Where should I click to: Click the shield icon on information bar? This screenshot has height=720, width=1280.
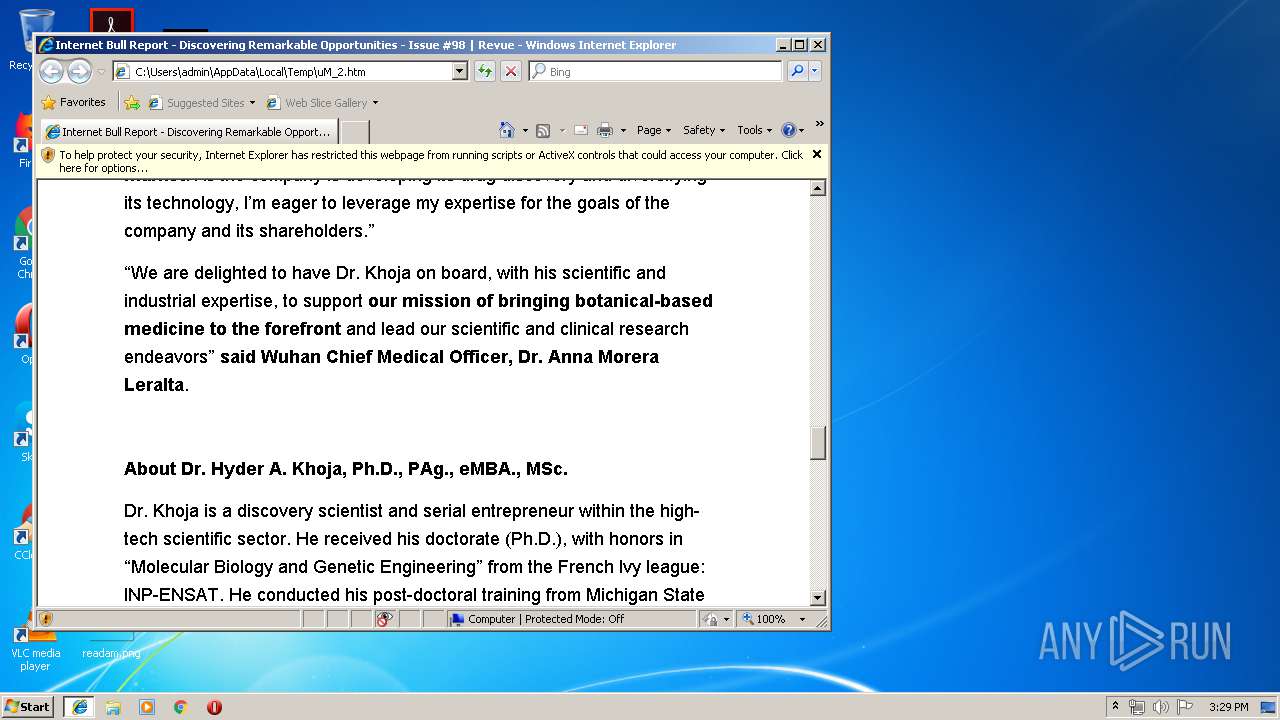tap(48, 155)
